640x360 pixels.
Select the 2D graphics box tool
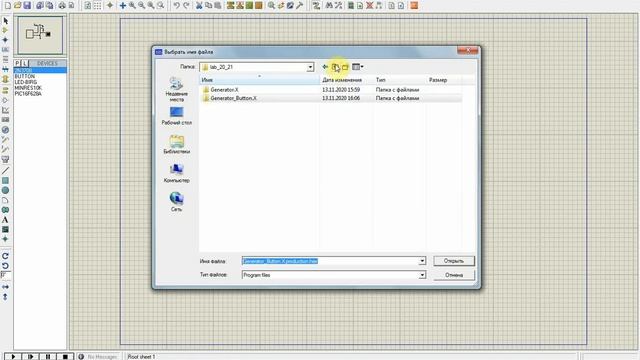5,180
